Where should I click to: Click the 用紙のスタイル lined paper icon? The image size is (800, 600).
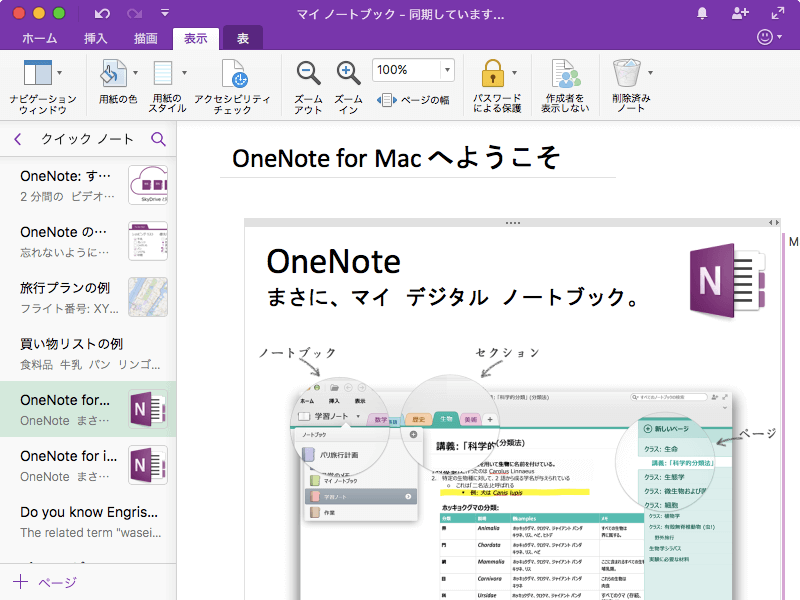click(163, 72)
